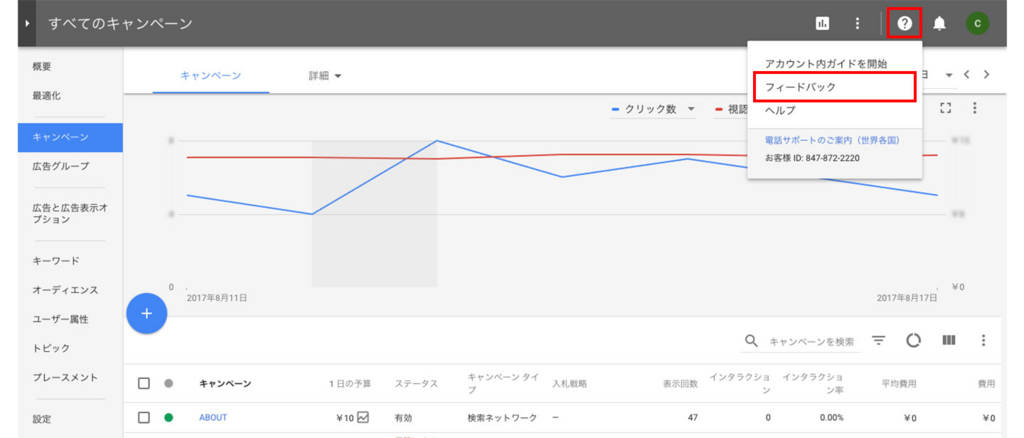Viewport: 1024px width, 438px height.
Task: Open ユーザー属性 in the sidebar
Action: point(61,319)
